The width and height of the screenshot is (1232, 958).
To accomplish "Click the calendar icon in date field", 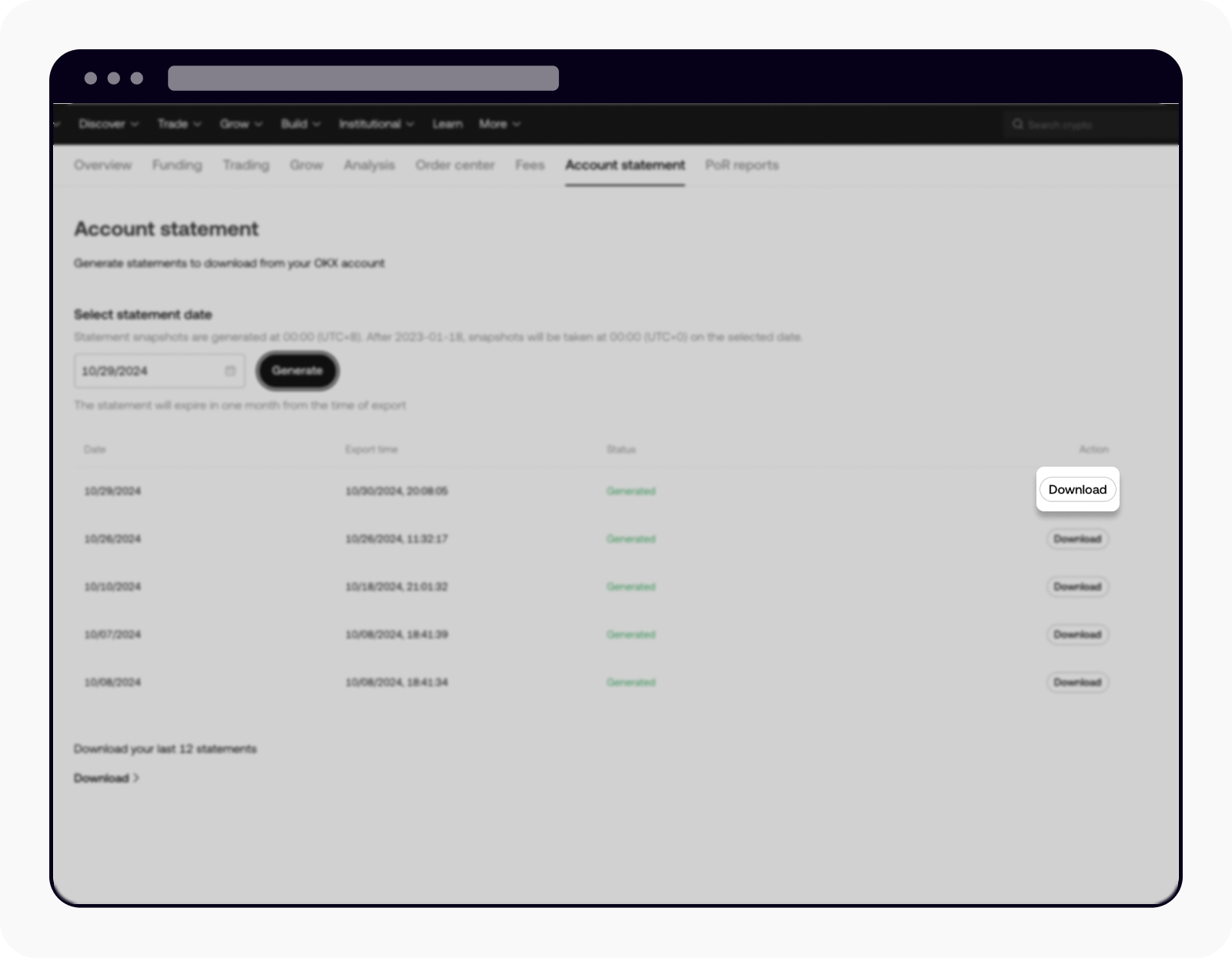I will point(230,370).
